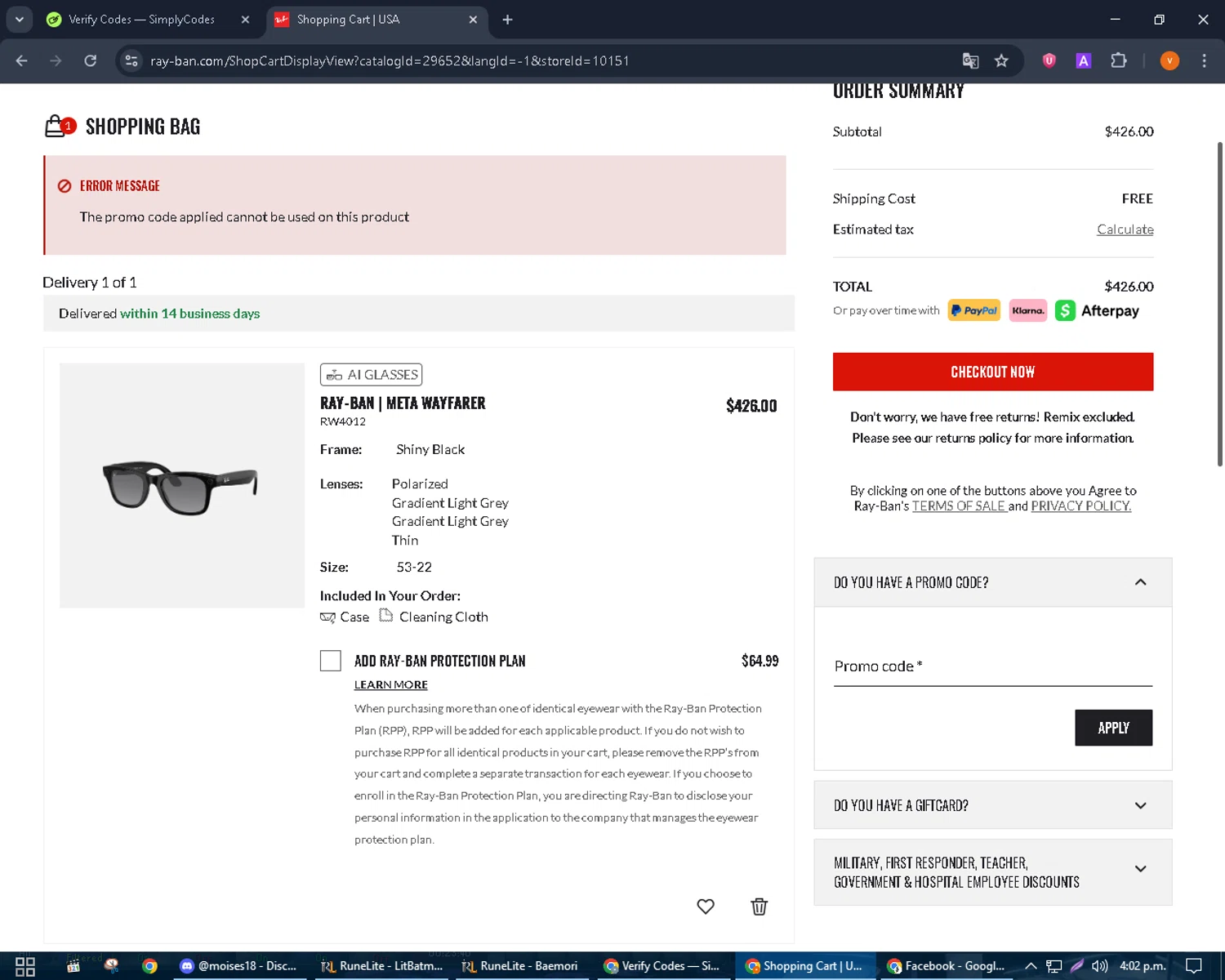
Task: Click the error message text about promo code
Action: pos(244,217)
